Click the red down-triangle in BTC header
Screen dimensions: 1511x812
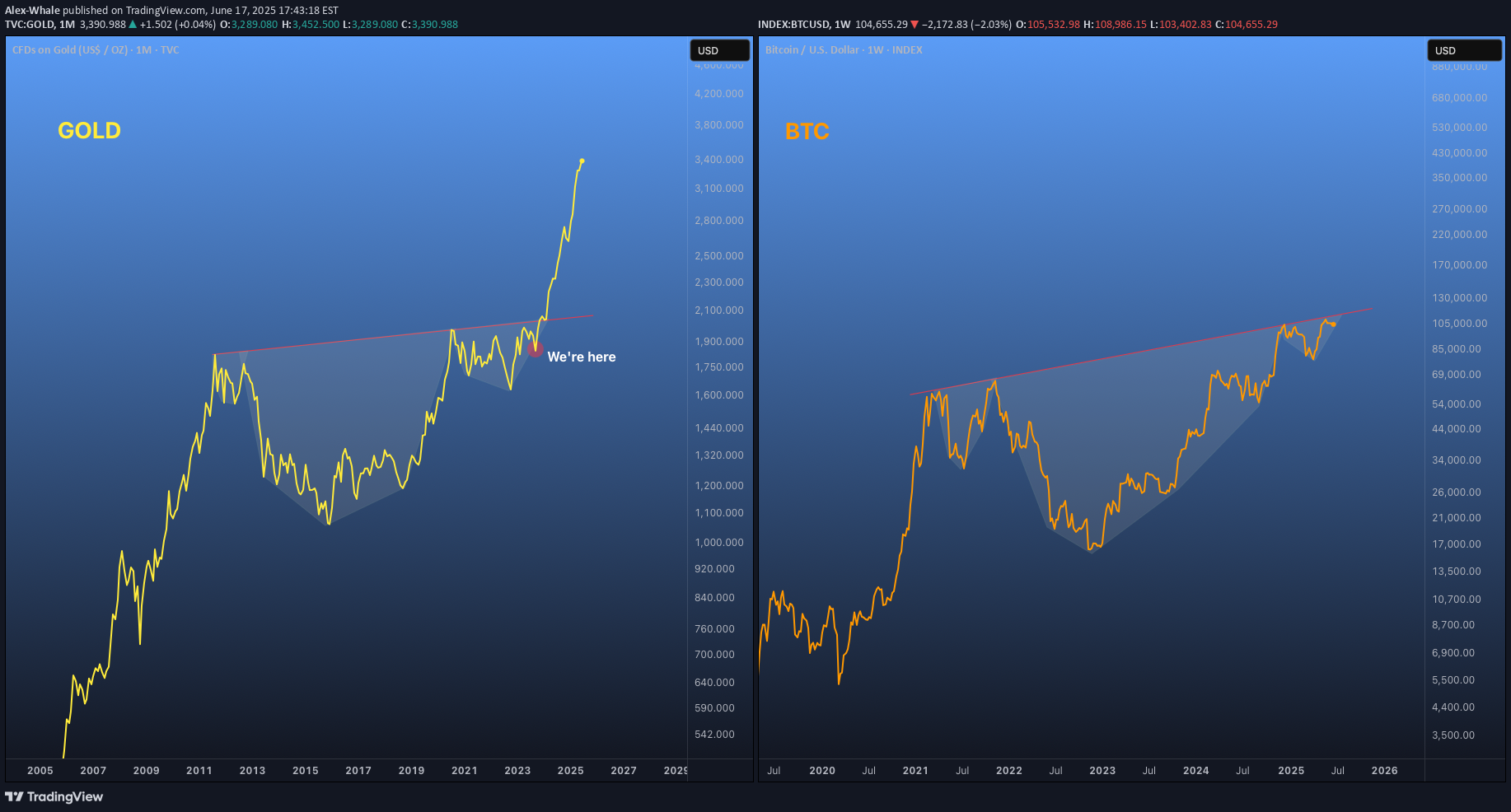click(915, 25)
